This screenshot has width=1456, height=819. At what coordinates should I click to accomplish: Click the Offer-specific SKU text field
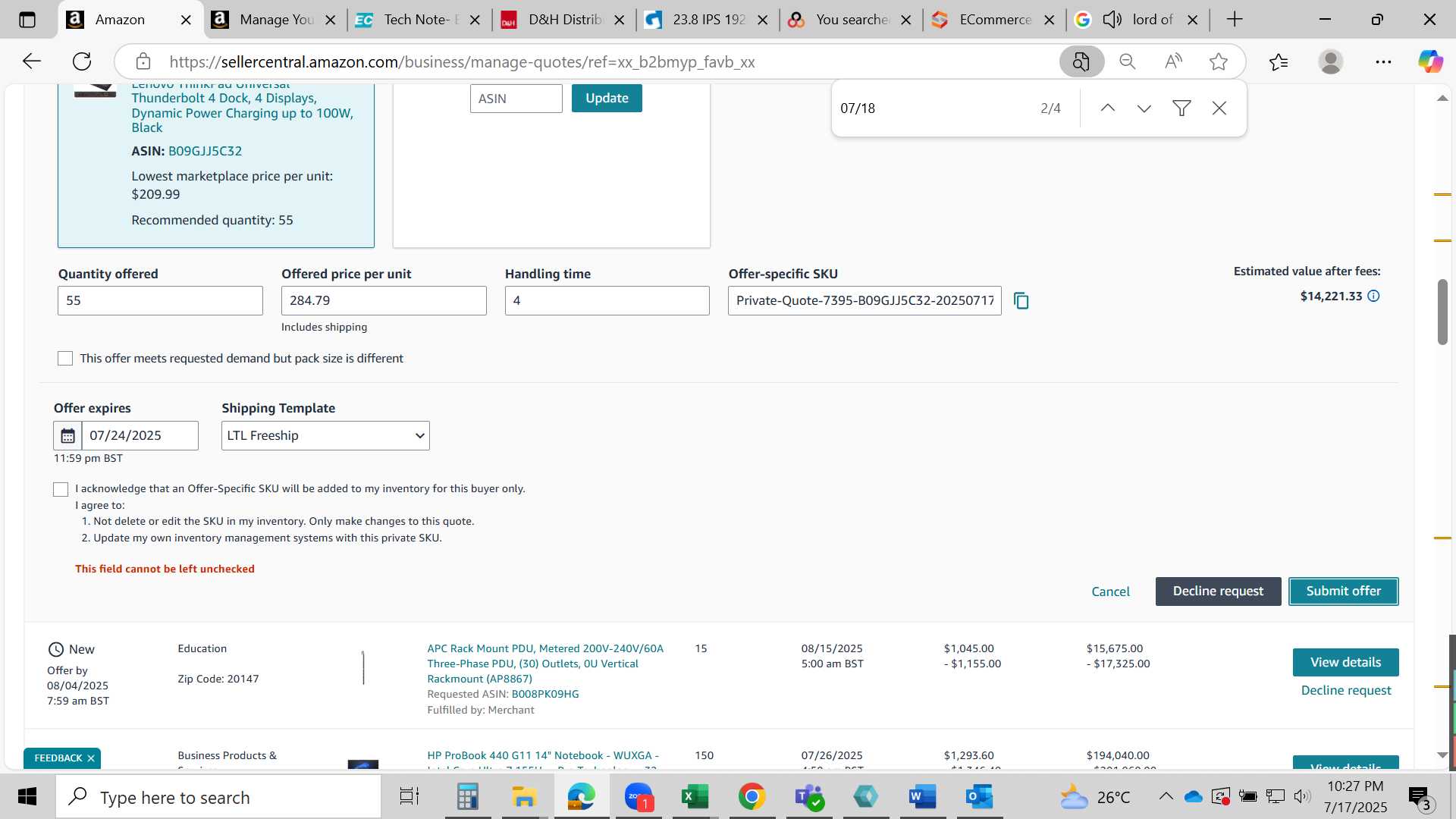864,301
